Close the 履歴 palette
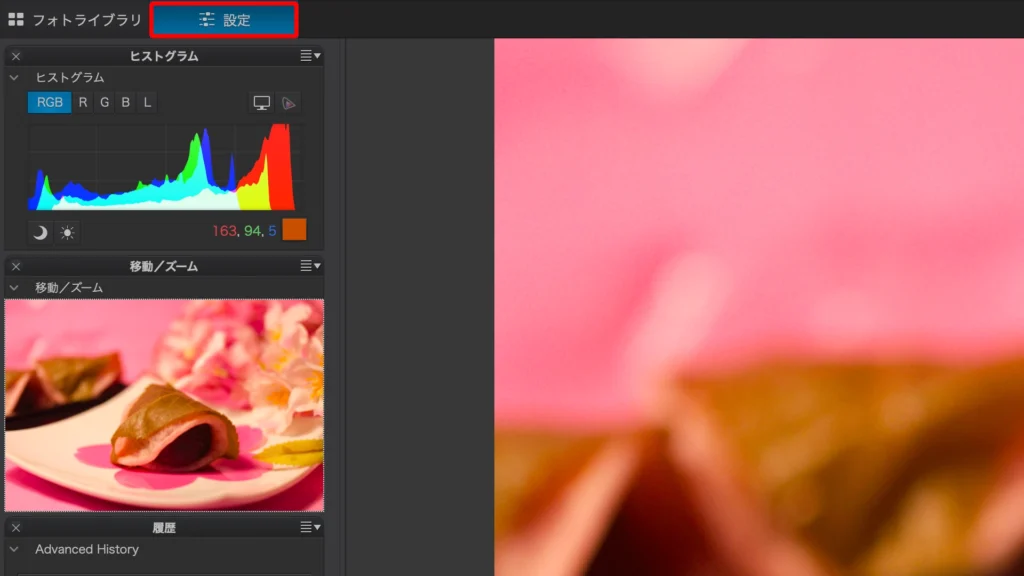This screenshot has width=1024, height=576. point(16,527)
